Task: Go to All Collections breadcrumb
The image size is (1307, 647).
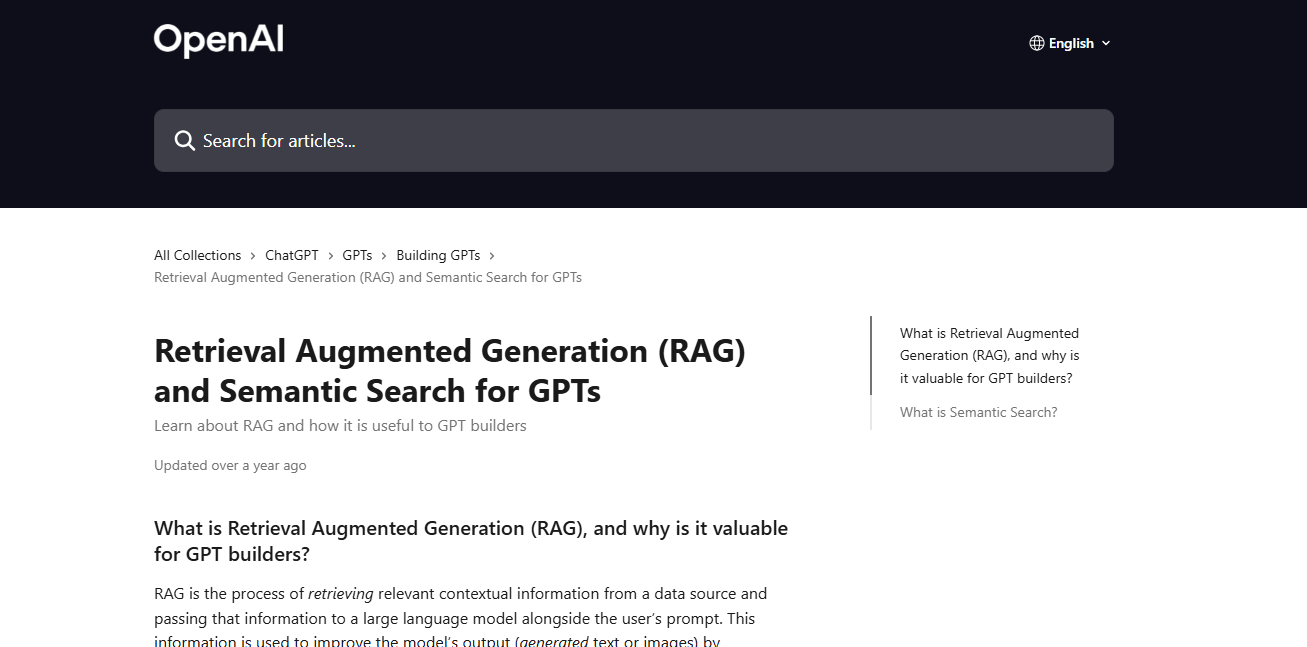Action: coord(198,255)
